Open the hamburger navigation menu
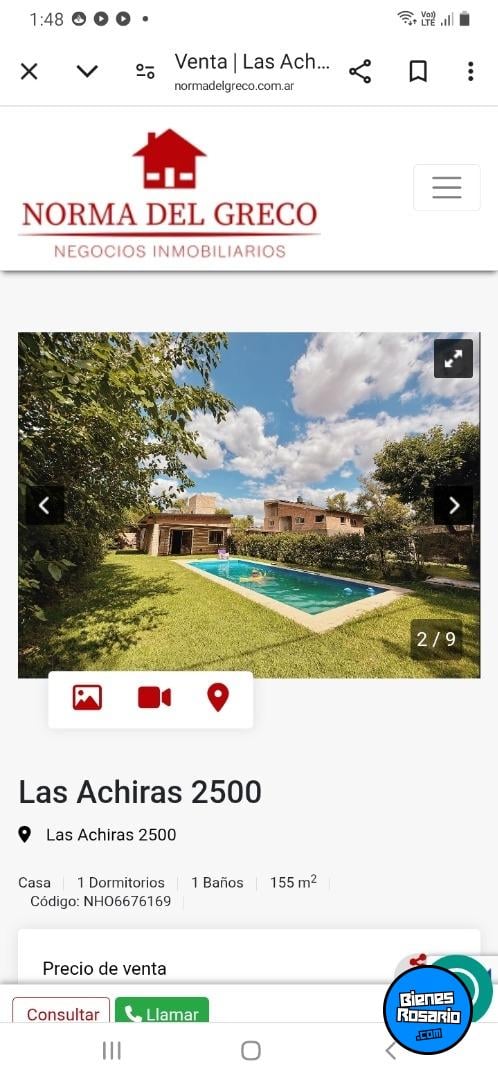Screen dimensions: 498x1080 click(x=447, y=187)
